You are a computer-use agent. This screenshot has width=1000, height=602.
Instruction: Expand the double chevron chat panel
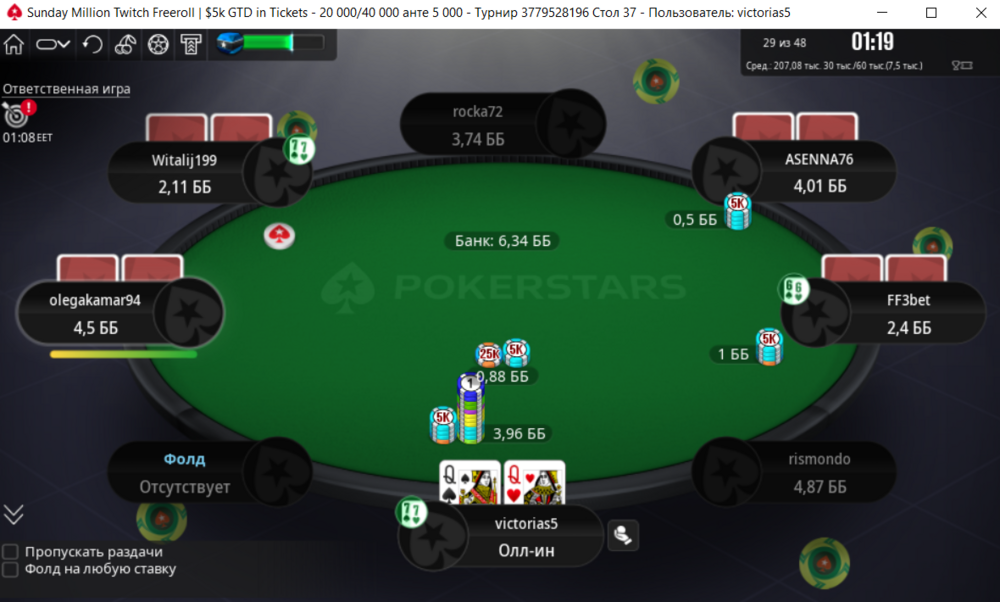(13, 514)
